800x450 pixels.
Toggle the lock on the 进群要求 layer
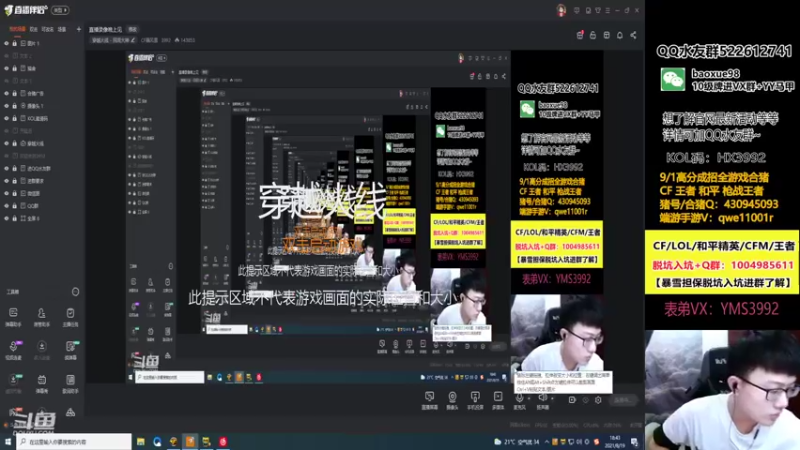tap(14, 181)
